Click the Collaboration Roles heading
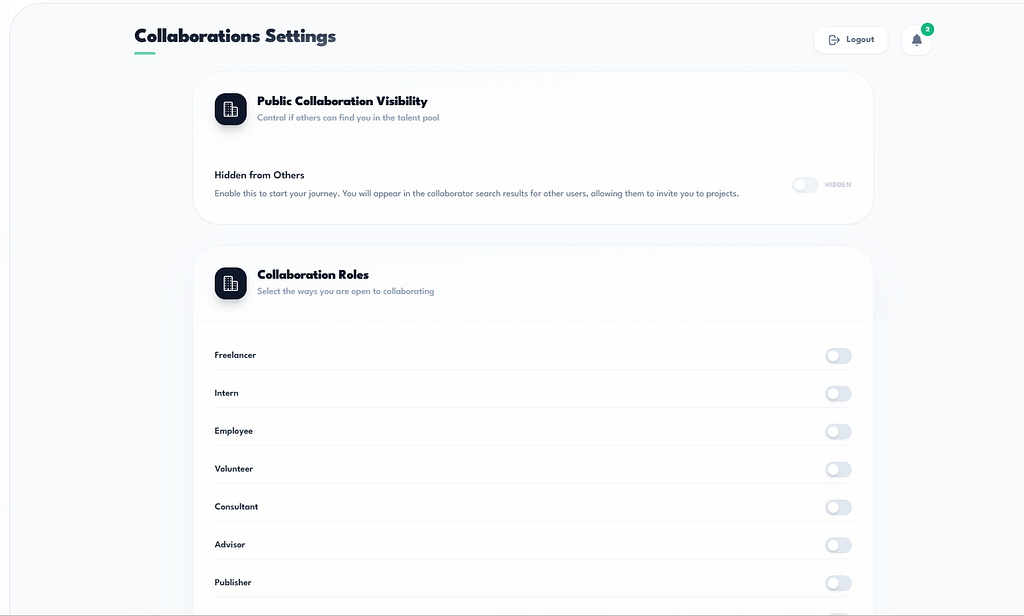1024x616 pixels. click(313, 275)
